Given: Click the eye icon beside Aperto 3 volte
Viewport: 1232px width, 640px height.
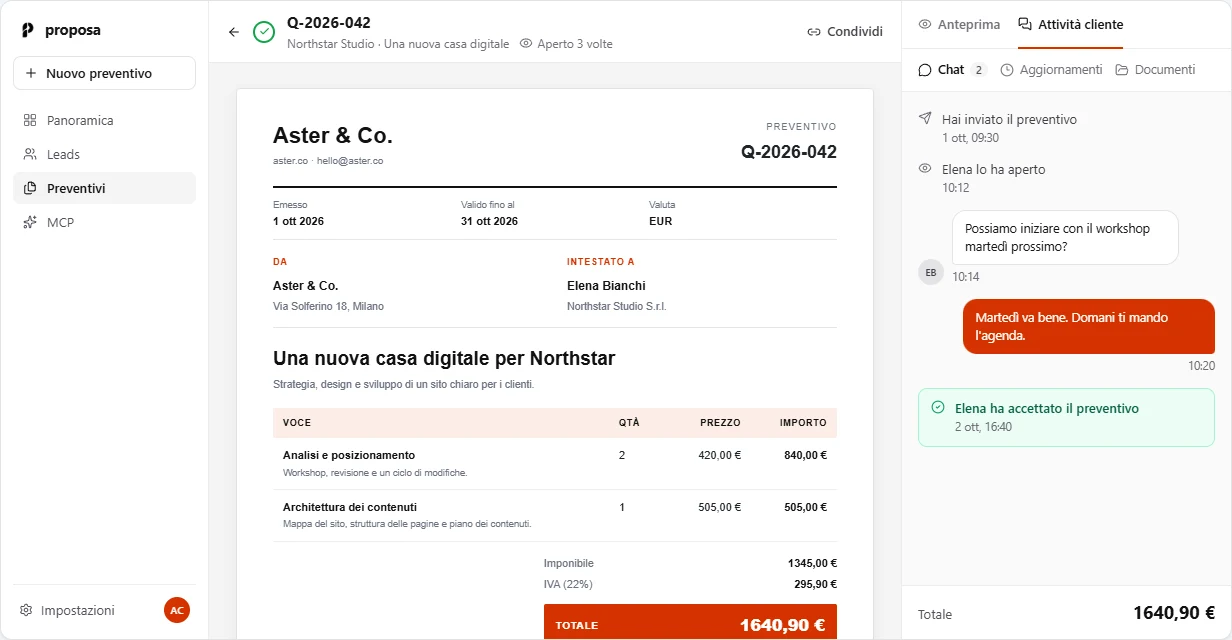Looking at the screenshot, I should tap(526, 44).
